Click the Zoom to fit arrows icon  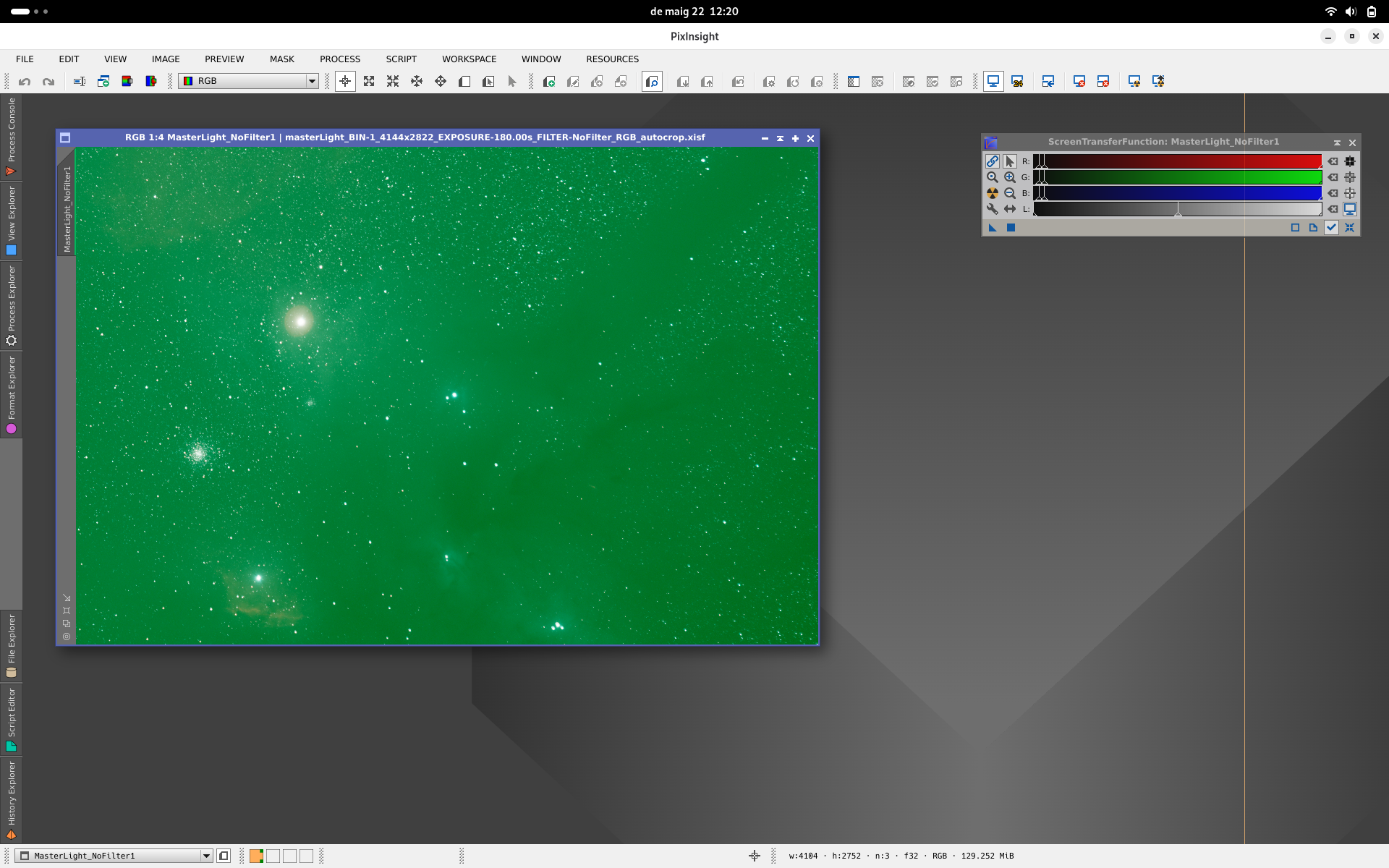pos(369,82)
